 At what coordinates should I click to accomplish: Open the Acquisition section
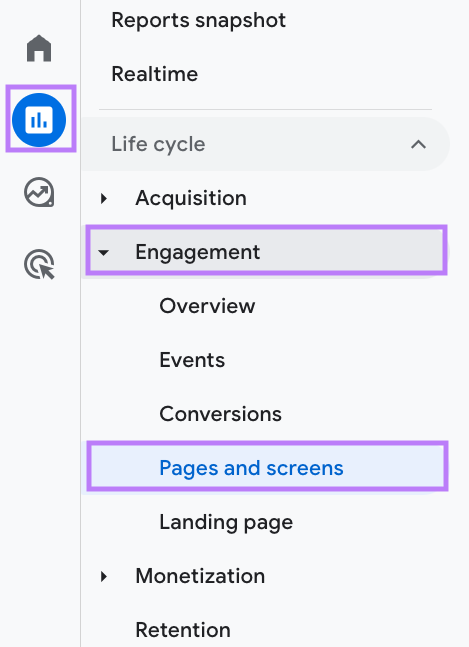tap(191, 198)
